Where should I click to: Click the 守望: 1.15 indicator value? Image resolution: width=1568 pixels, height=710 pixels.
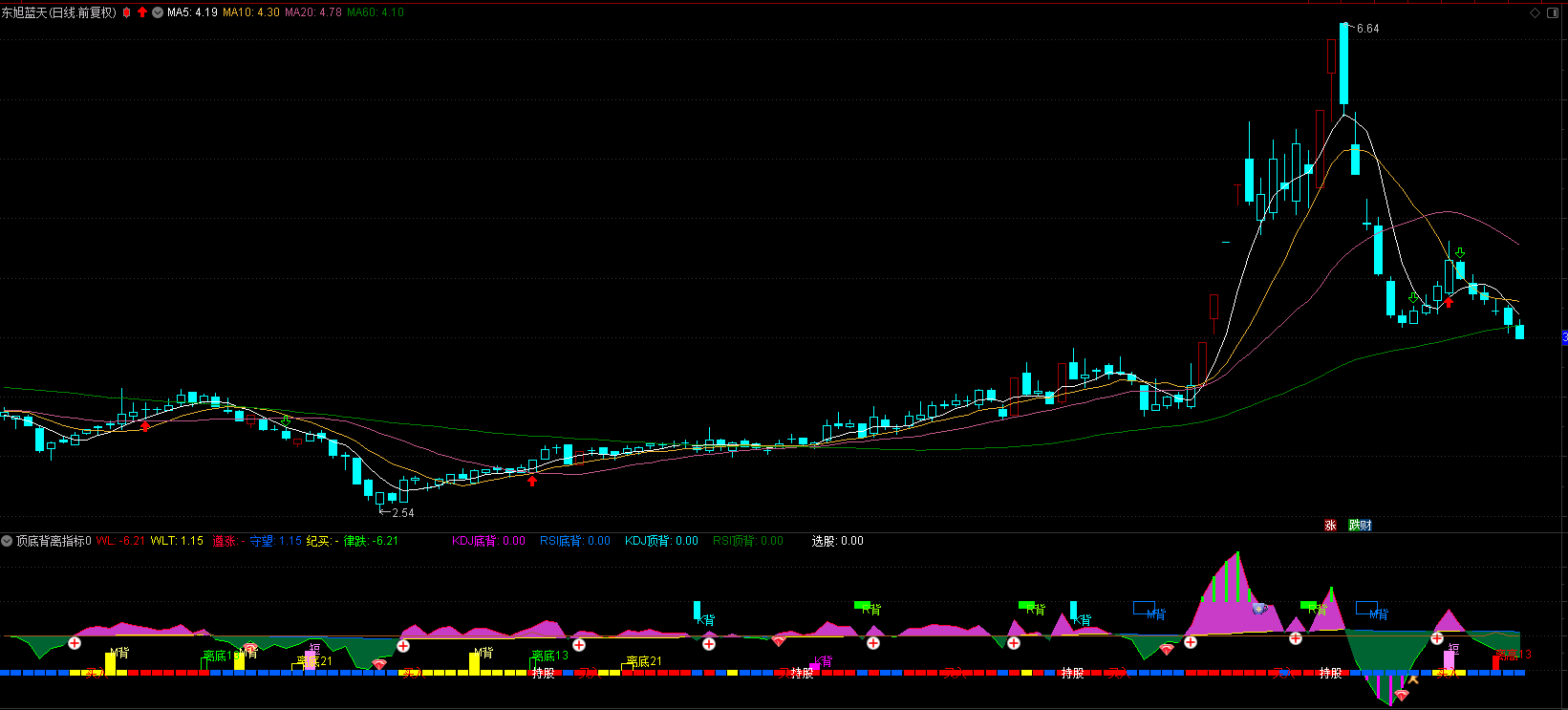click(275, 541)
